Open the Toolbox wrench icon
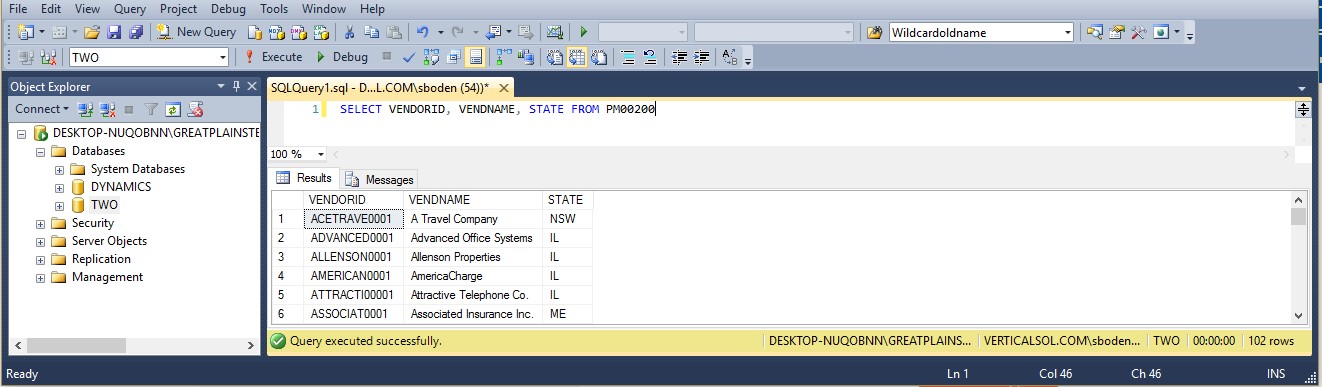Screen dimensions: 1322x387 pyautogui.click(x=1138, y=32)
